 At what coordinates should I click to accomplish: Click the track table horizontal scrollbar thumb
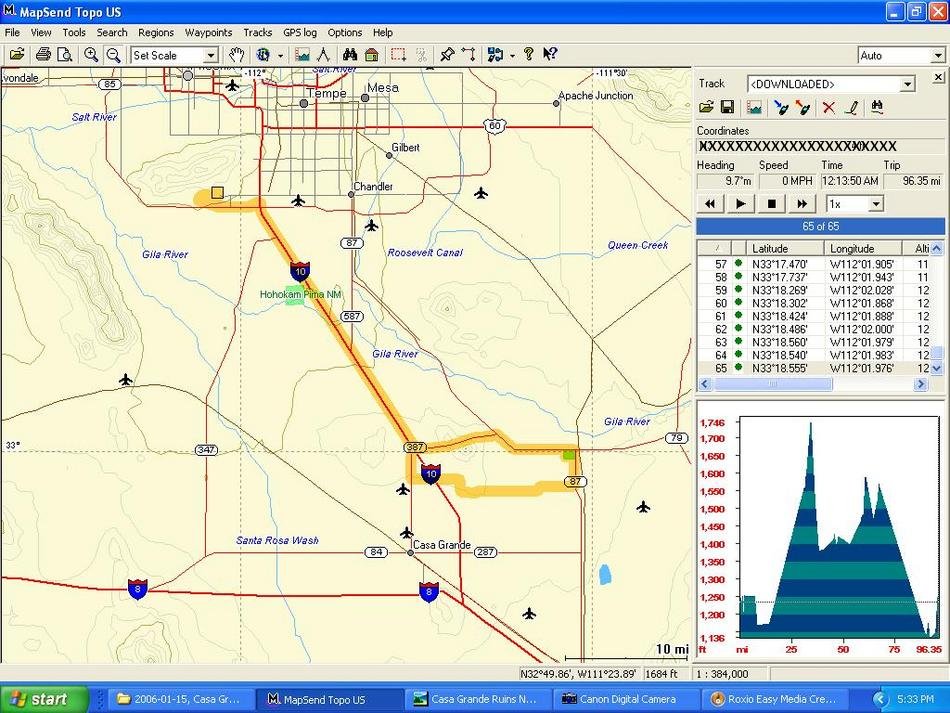772,384
